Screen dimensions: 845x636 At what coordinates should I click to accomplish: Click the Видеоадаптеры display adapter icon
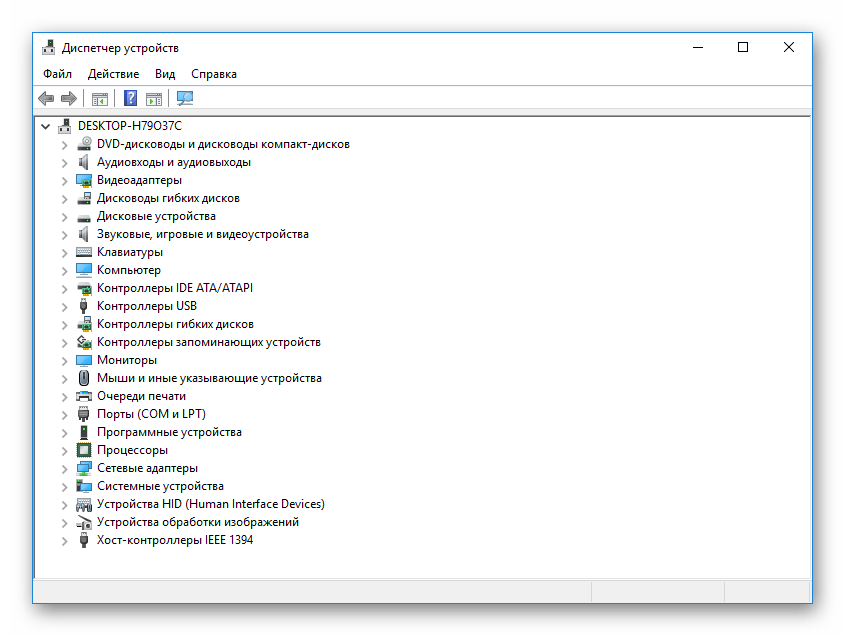[84, 180]
